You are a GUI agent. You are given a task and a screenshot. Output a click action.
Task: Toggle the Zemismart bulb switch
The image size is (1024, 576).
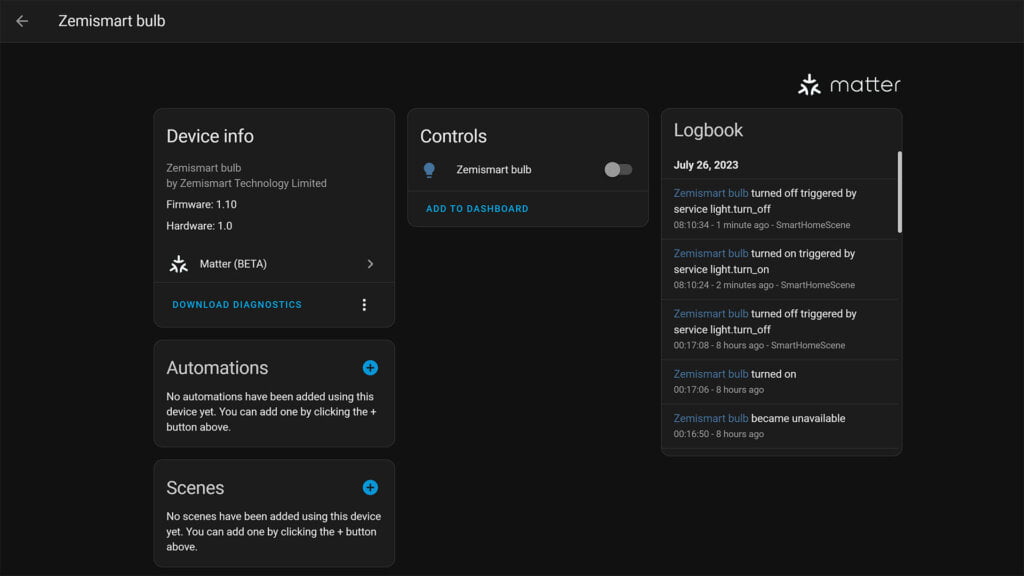click(x=618, y=170)
